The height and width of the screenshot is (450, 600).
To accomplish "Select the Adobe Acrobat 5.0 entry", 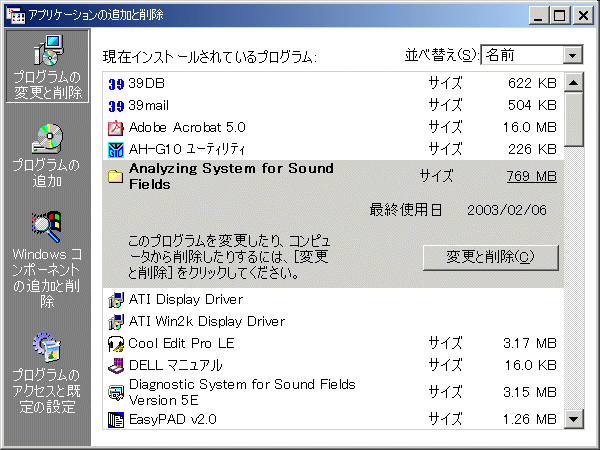I will (333, 128).
